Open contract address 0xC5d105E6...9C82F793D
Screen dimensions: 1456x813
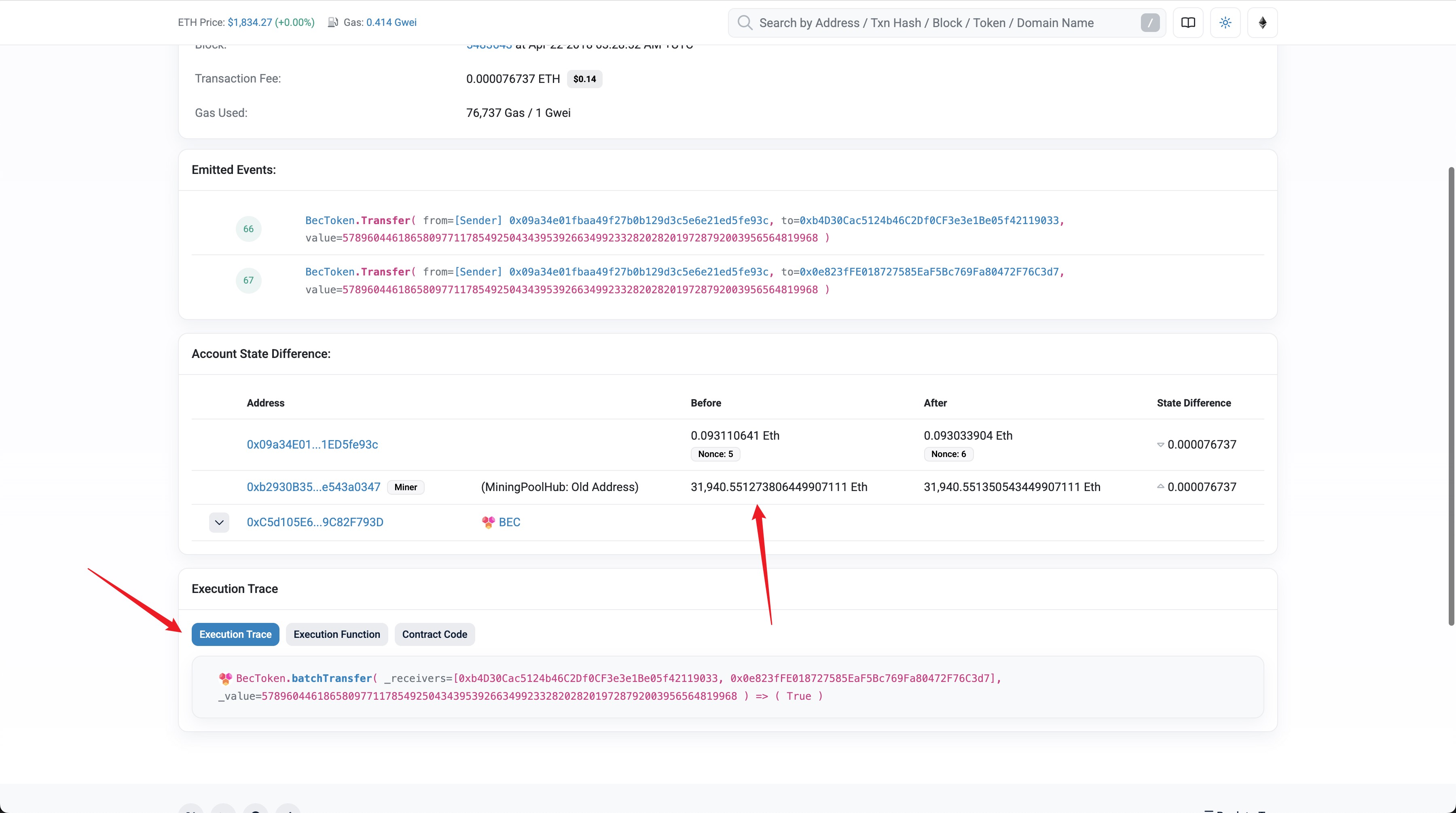315,523
